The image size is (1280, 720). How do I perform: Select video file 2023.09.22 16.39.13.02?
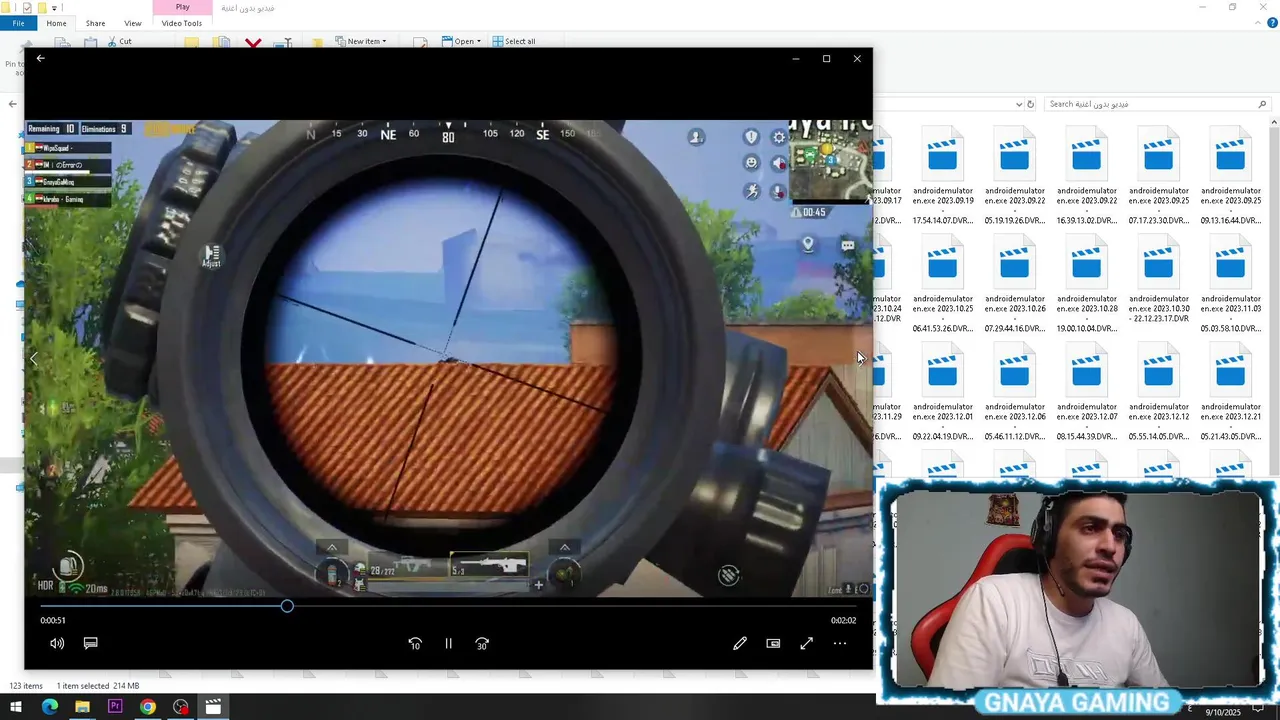(1086, 175)
